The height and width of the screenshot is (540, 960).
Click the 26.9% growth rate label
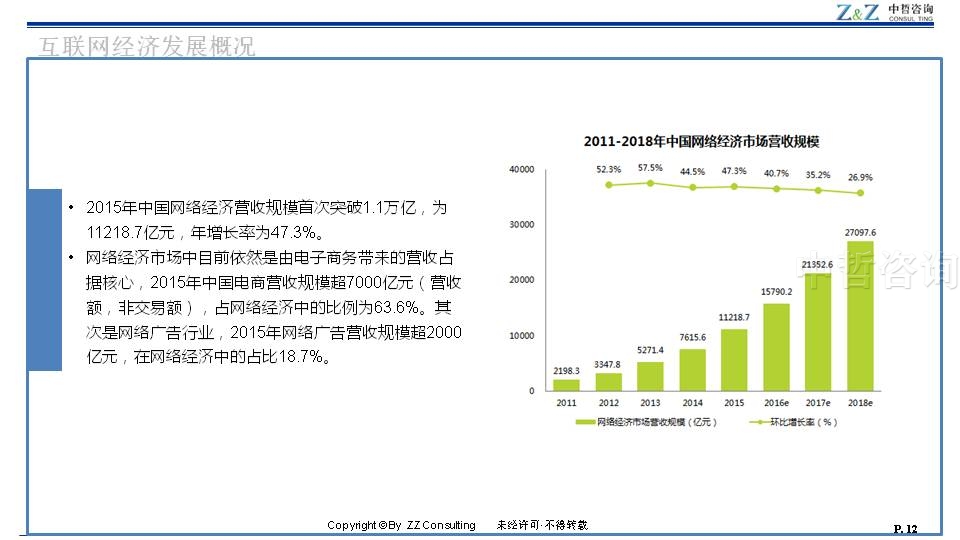tap(859, 177)
